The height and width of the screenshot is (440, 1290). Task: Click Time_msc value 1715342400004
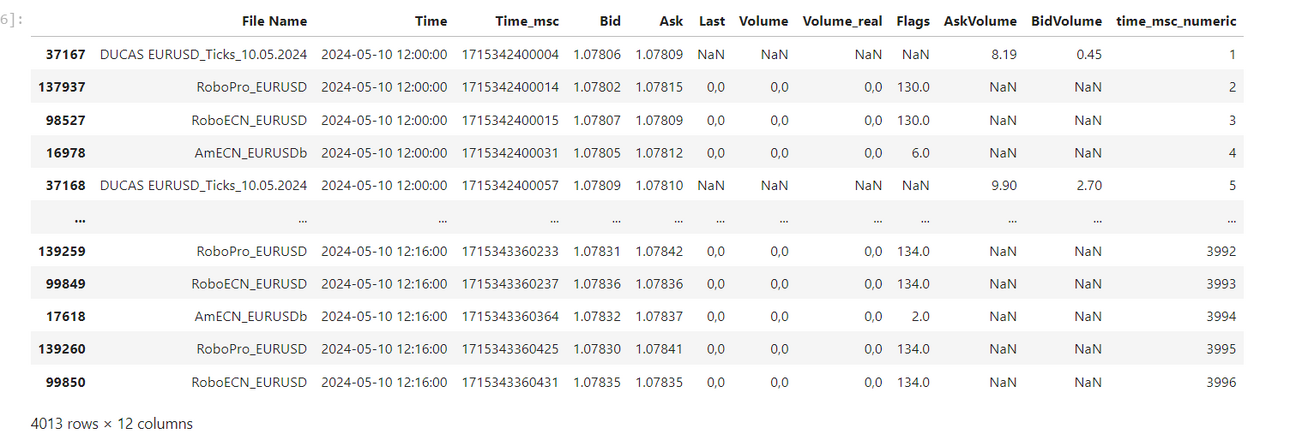point(511,55)
